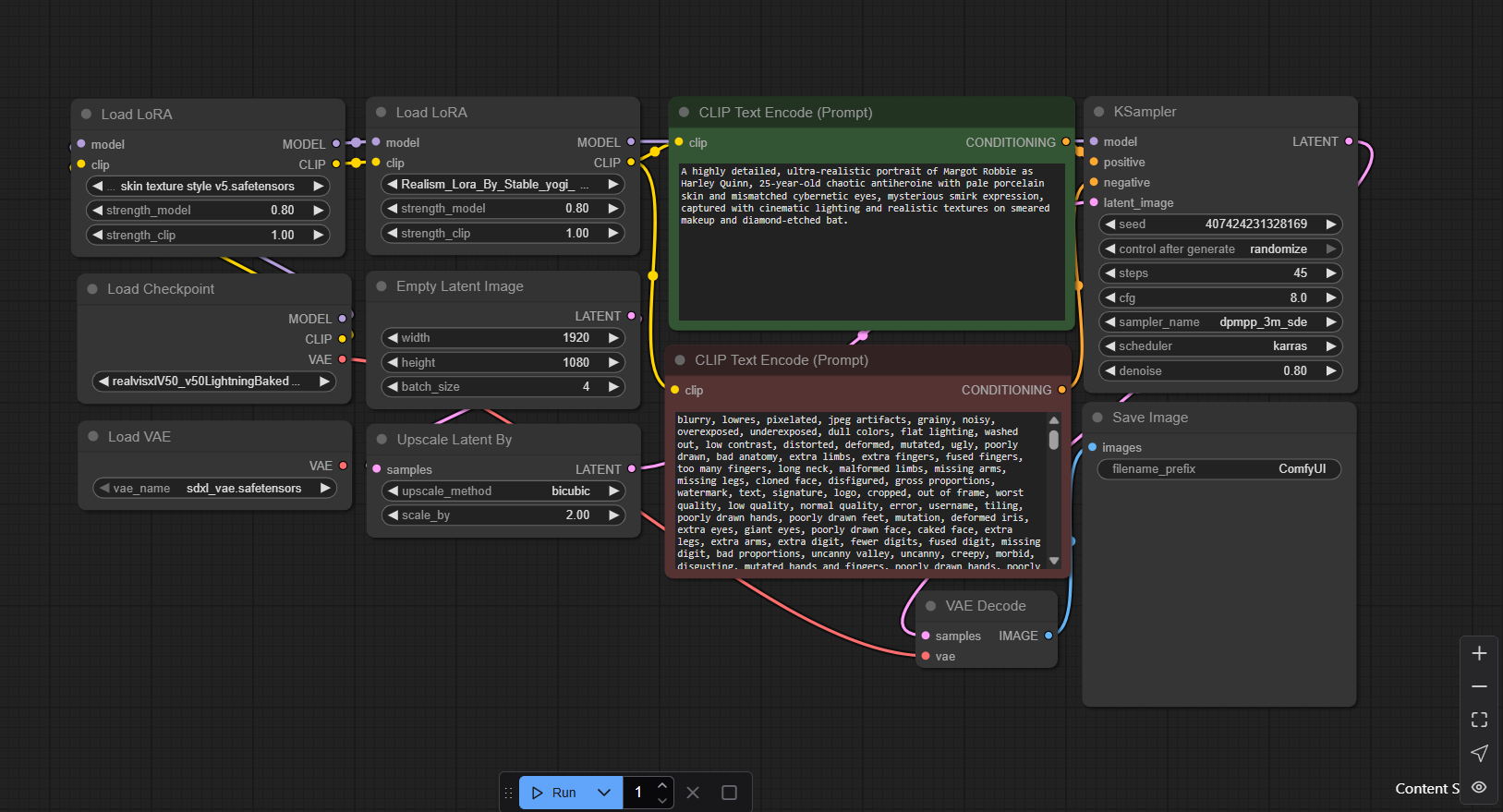Collapse the Upscale Latent By node dot
Screen dimensions: 1503x812
click(x=382, y=440)
